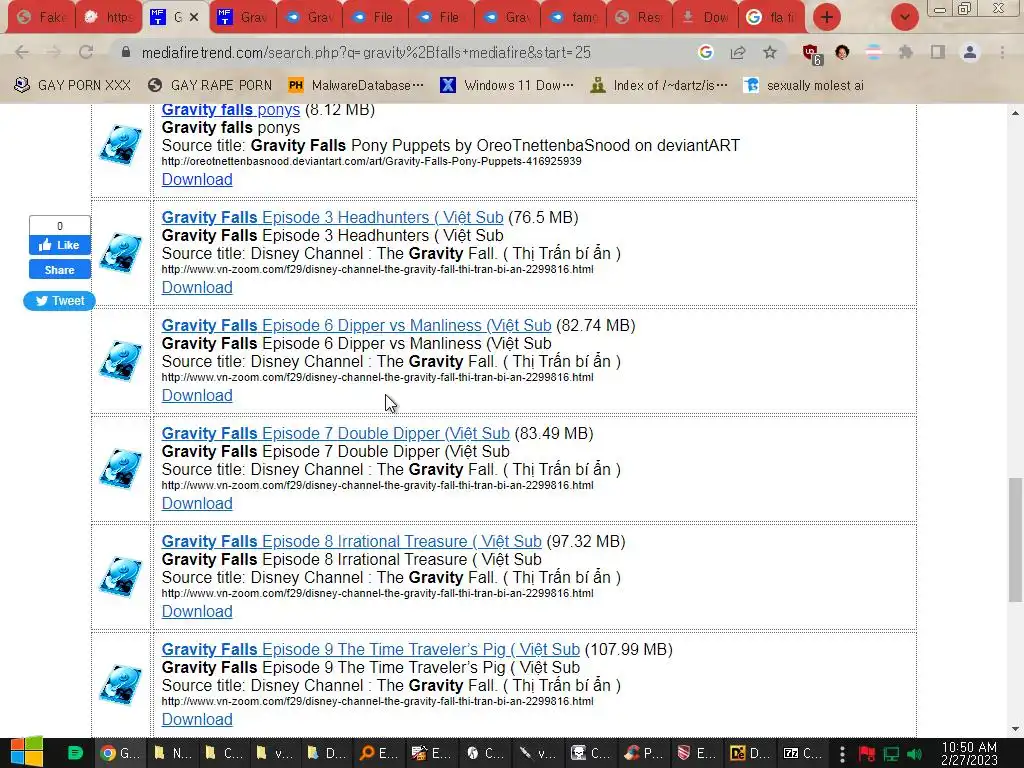Viewport: 1024px width, 768px height.
Task: Expand the tab search dropdown arrow
Action: click(x=904, y=17)
